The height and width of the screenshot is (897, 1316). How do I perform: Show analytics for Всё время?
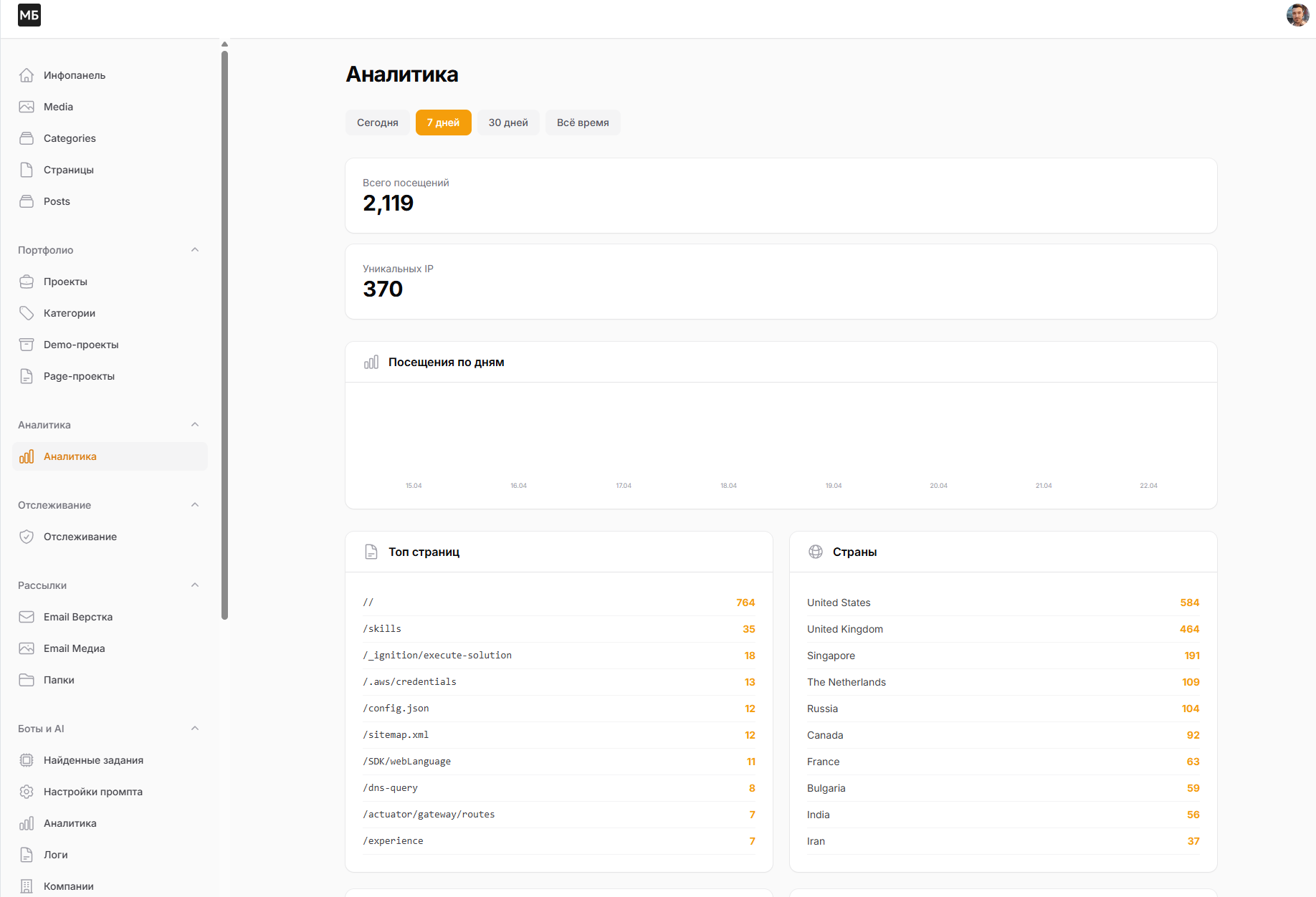[583, 123]
